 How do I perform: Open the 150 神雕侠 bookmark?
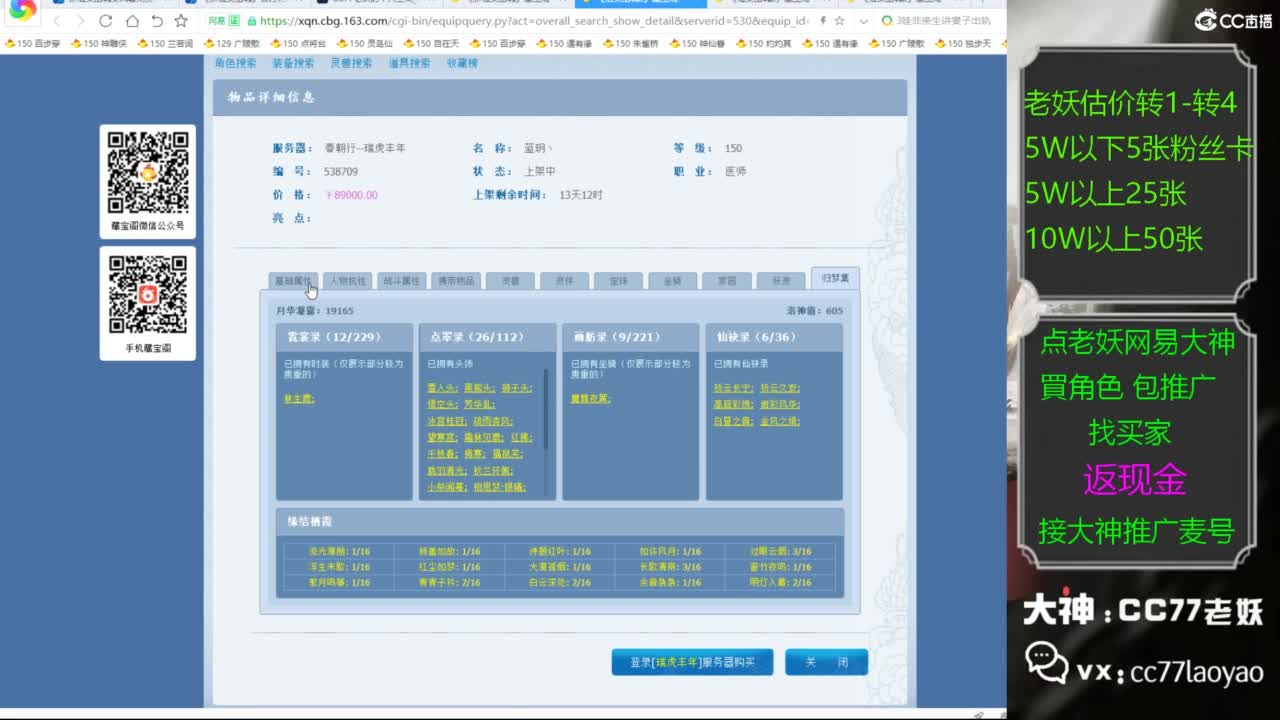[99, 44]
